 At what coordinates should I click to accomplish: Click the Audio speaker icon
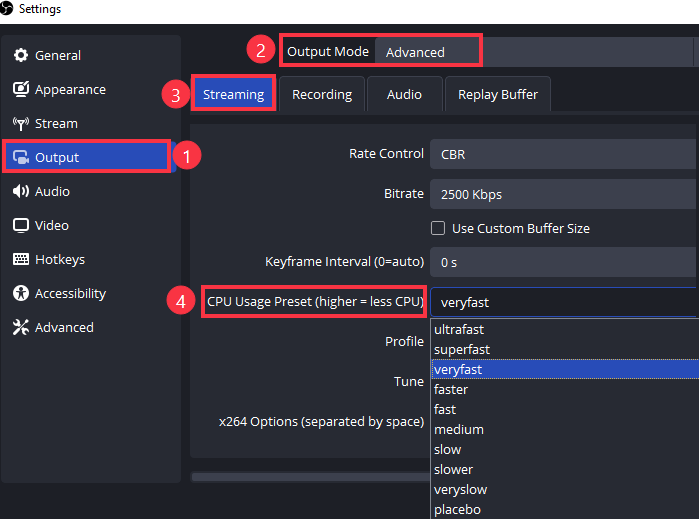click(x=21, y=191)
